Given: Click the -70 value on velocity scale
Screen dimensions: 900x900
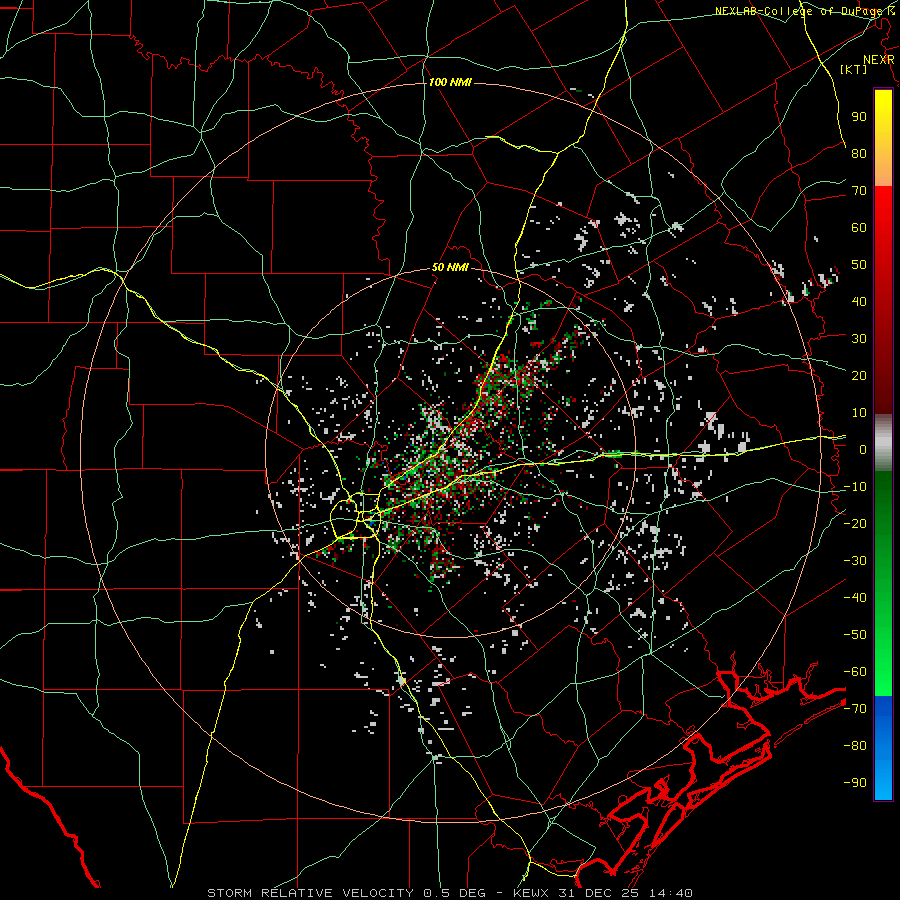Looking at the screenshot, I should click(855, 709).
